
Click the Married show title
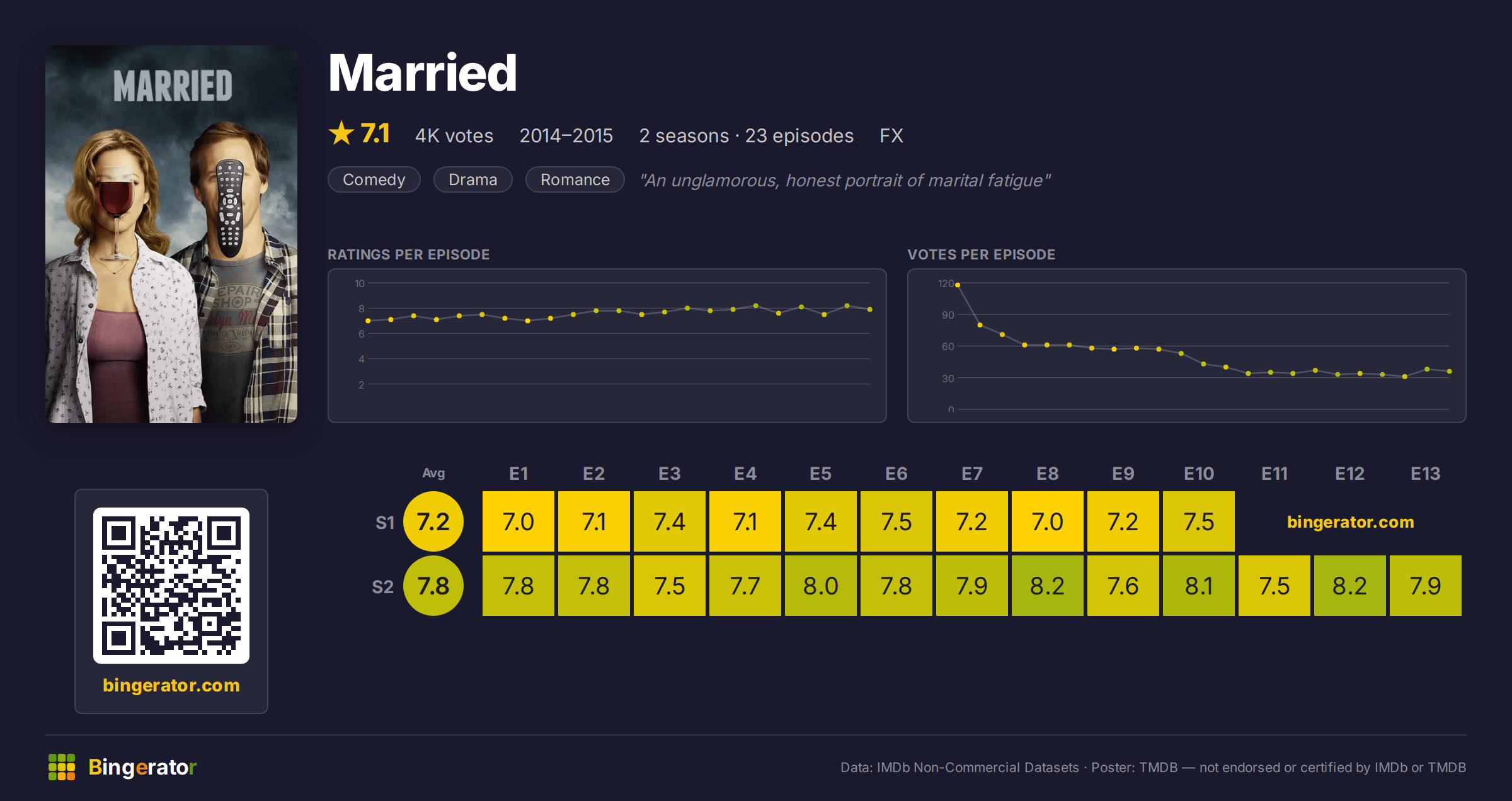pyautogui.click(x=423, y=73)
